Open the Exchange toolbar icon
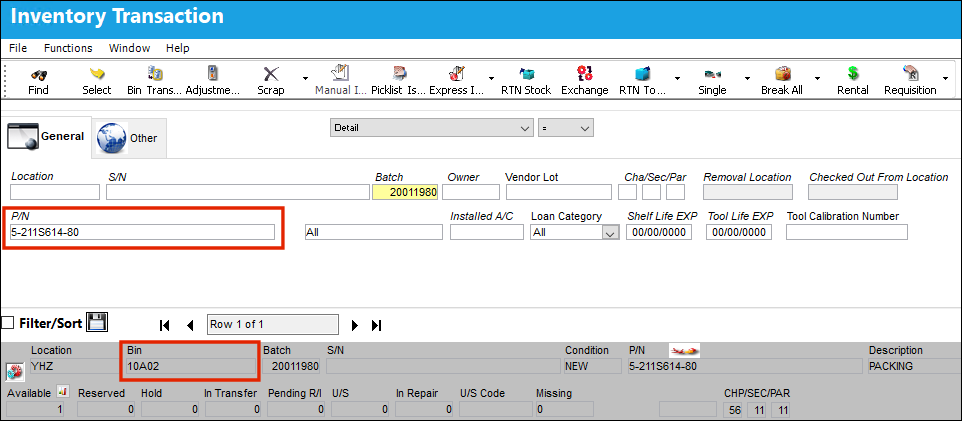962x421 pixels. (x=585, y=74)
